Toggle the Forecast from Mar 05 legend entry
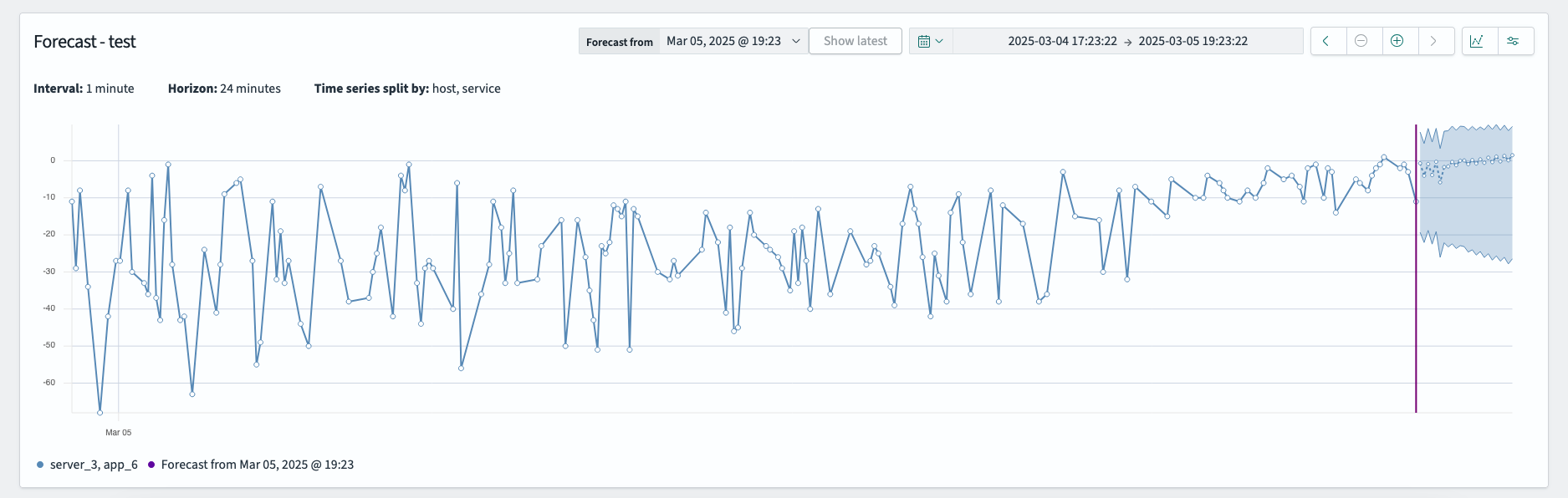Image resolution: width=1568 pixels, height=498 pixels. (x=257, y=465)
